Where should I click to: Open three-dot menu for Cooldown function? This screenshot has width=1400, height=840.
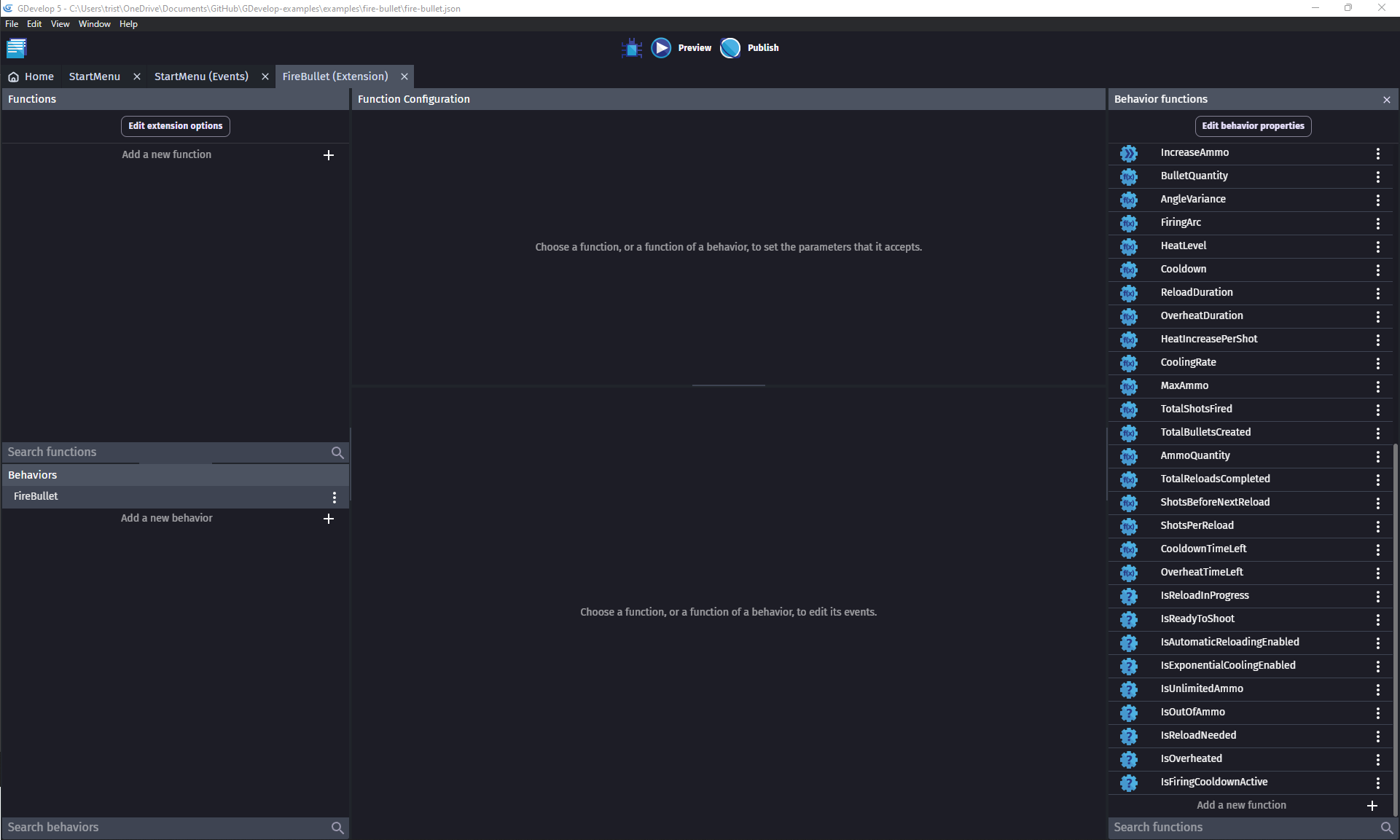1377,270
